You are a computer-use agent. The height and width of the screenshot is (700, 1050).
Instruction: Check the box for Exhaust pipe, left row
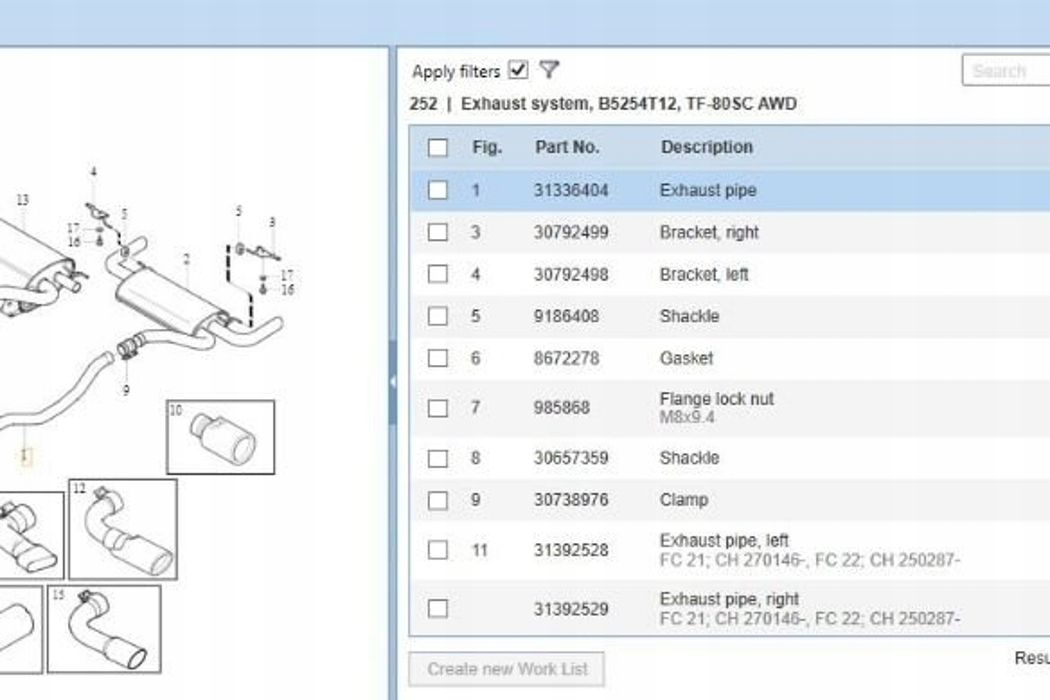(437, 550)
